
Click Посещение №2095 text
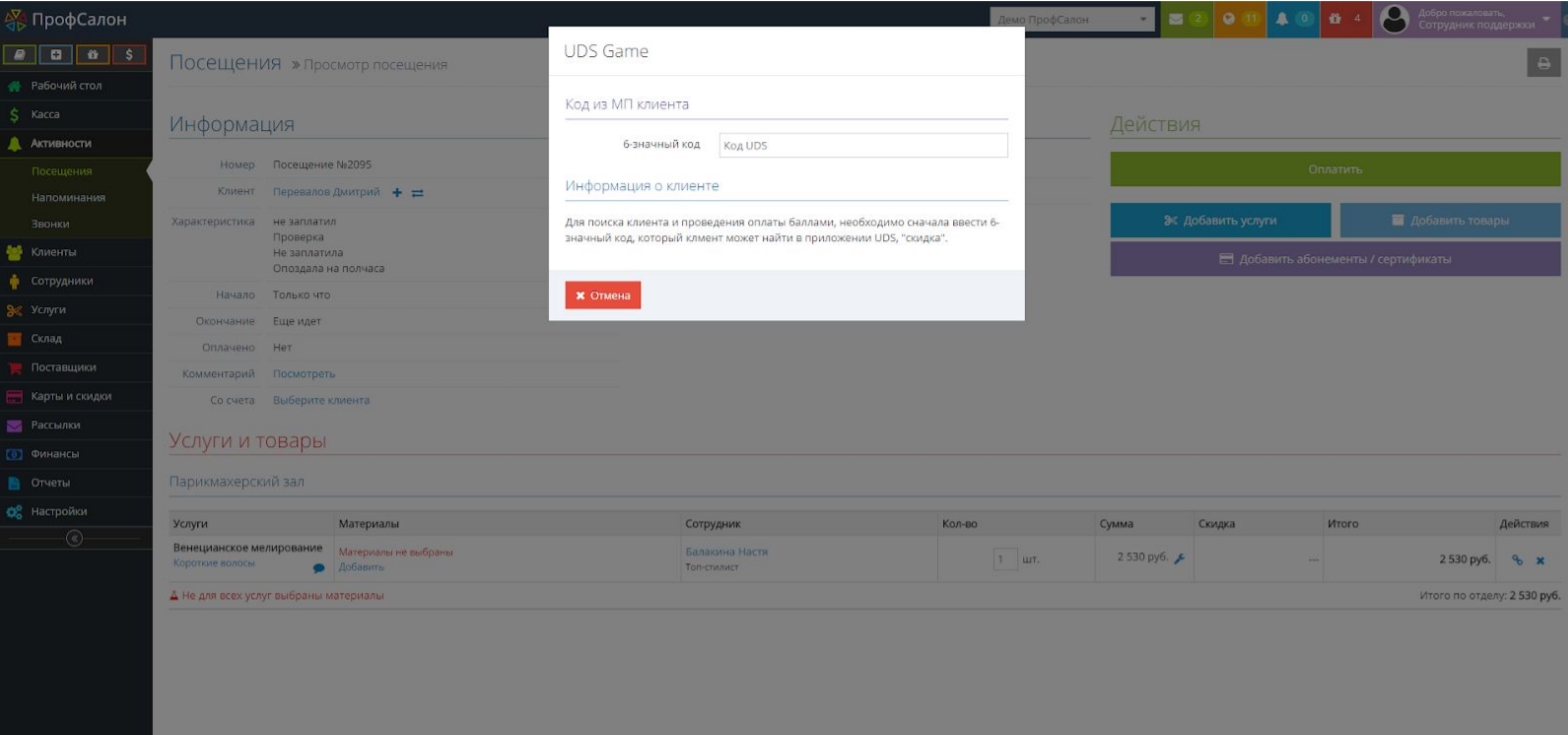pos(322,165)
